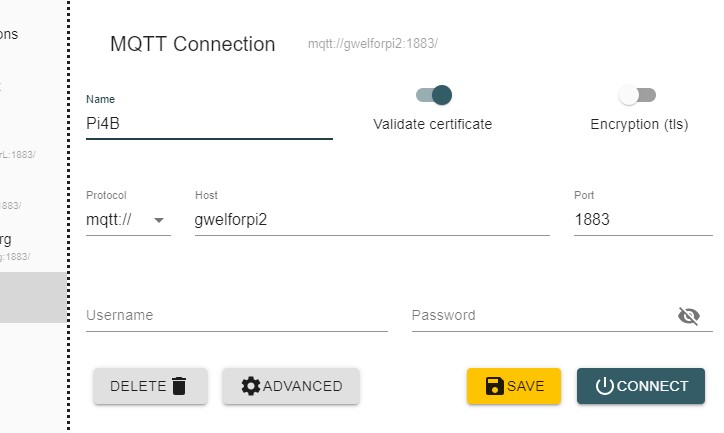Select the highlighted connection in sidebar
The height and width of the screenshot is (433, 724).
point(33,297)
